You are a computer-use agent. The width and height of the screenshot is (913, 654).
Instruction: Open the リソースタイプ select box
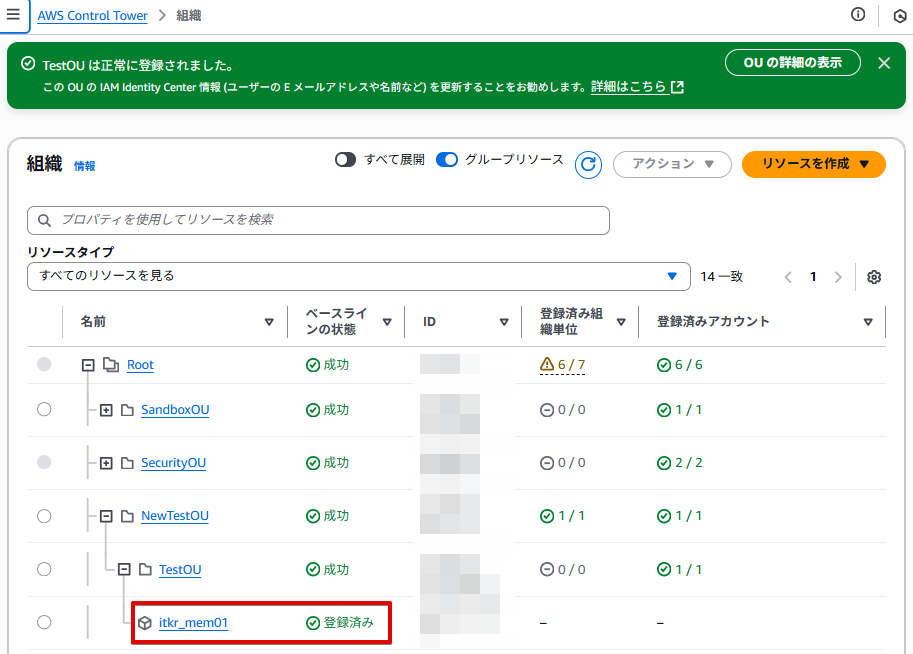pyautogui.click(x=359, y=276)
